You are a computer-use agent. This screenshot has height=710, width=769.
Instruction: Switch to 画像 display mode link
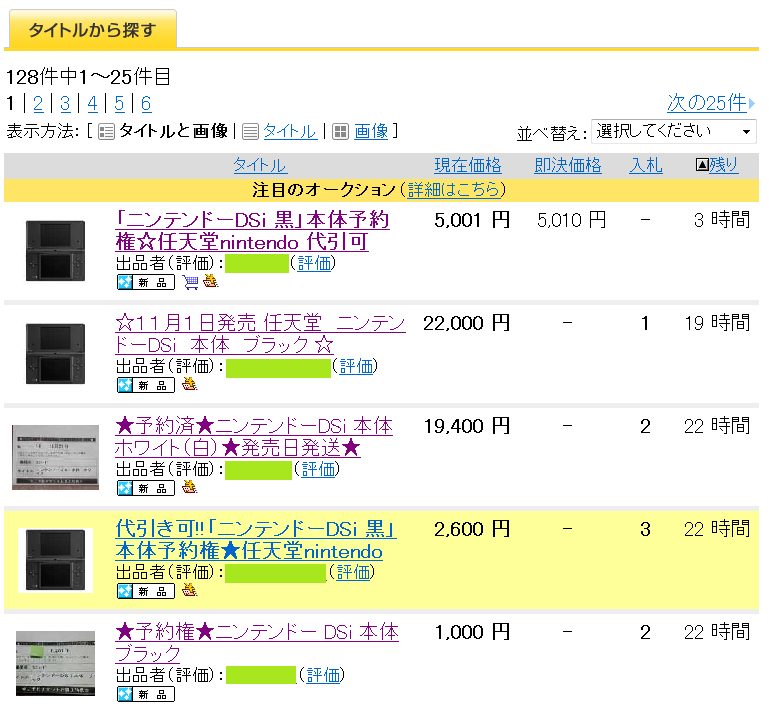tap(371, 131)
